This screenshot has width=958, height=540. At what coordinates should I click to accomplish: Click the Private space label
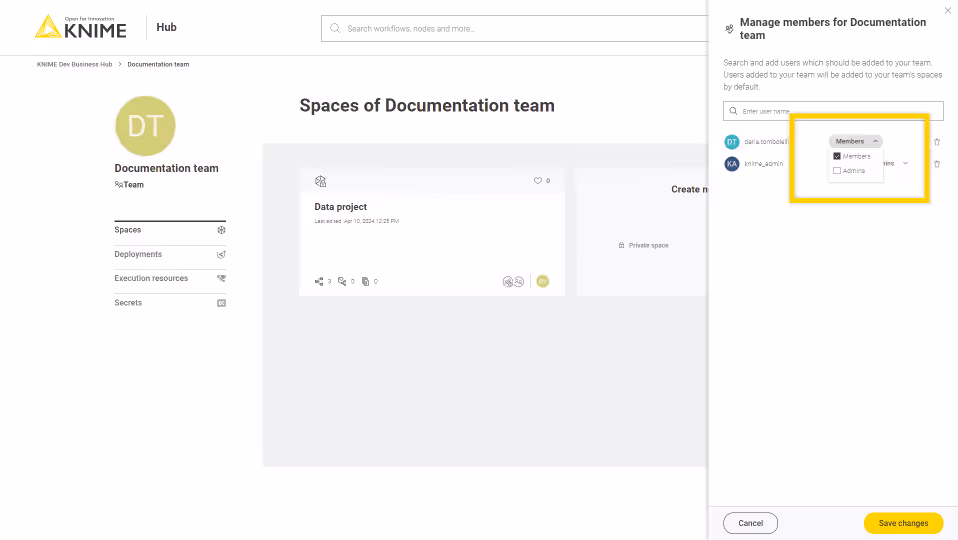(648, 246)
